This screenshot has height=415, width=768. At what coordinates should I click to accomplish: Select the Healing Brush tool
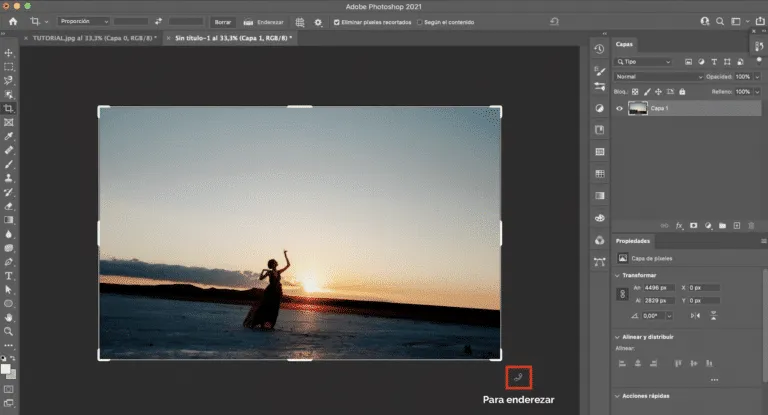(8, 150)
